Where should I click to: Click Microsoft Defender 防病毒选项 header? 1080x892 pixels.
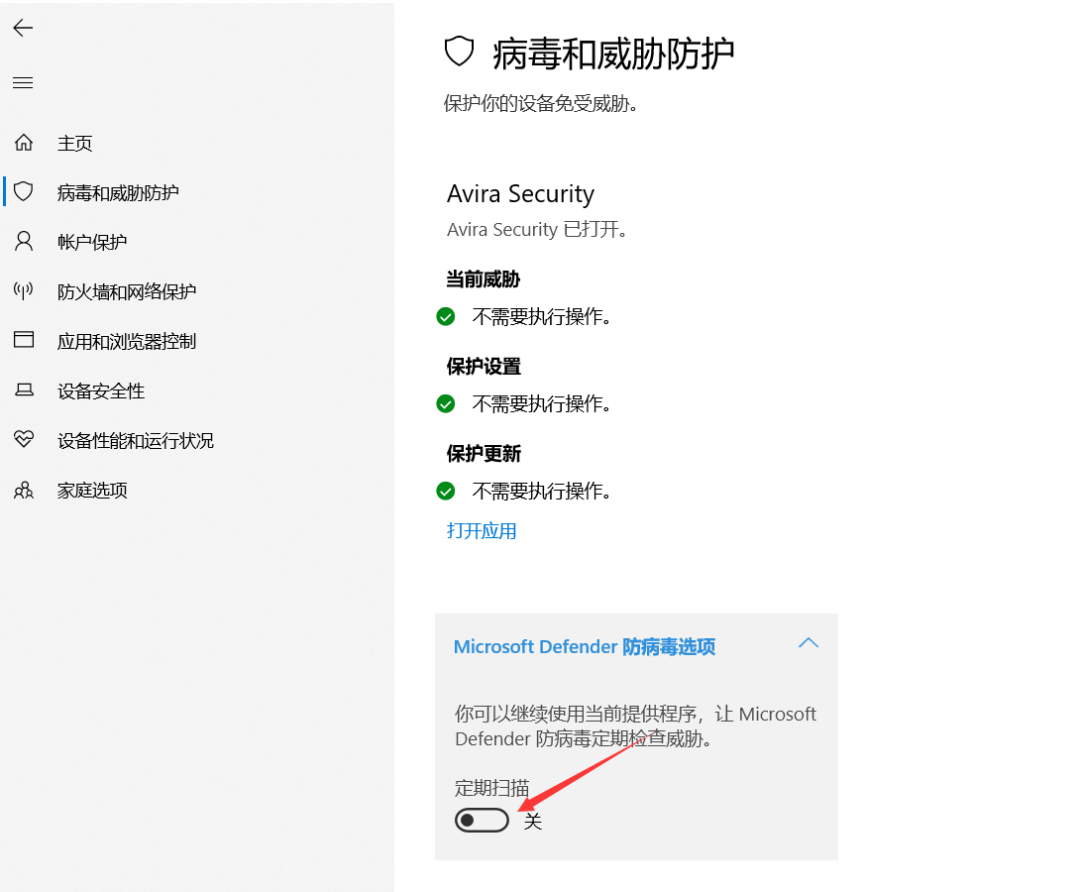(x=584, y=647)
